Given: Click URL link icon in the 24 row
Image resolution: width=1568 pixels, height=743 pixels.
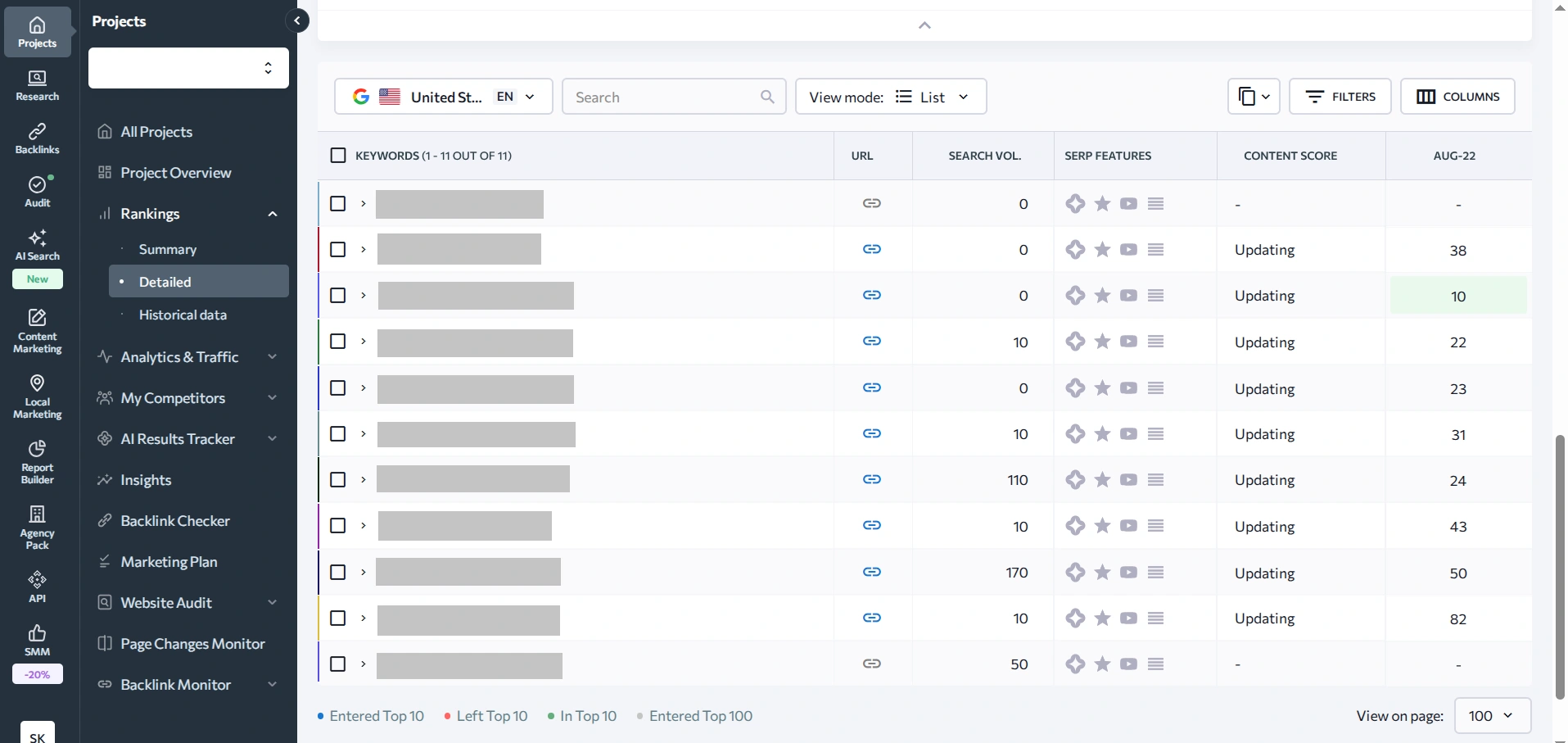Looking at the screenshot, I should tap(872, 479).
